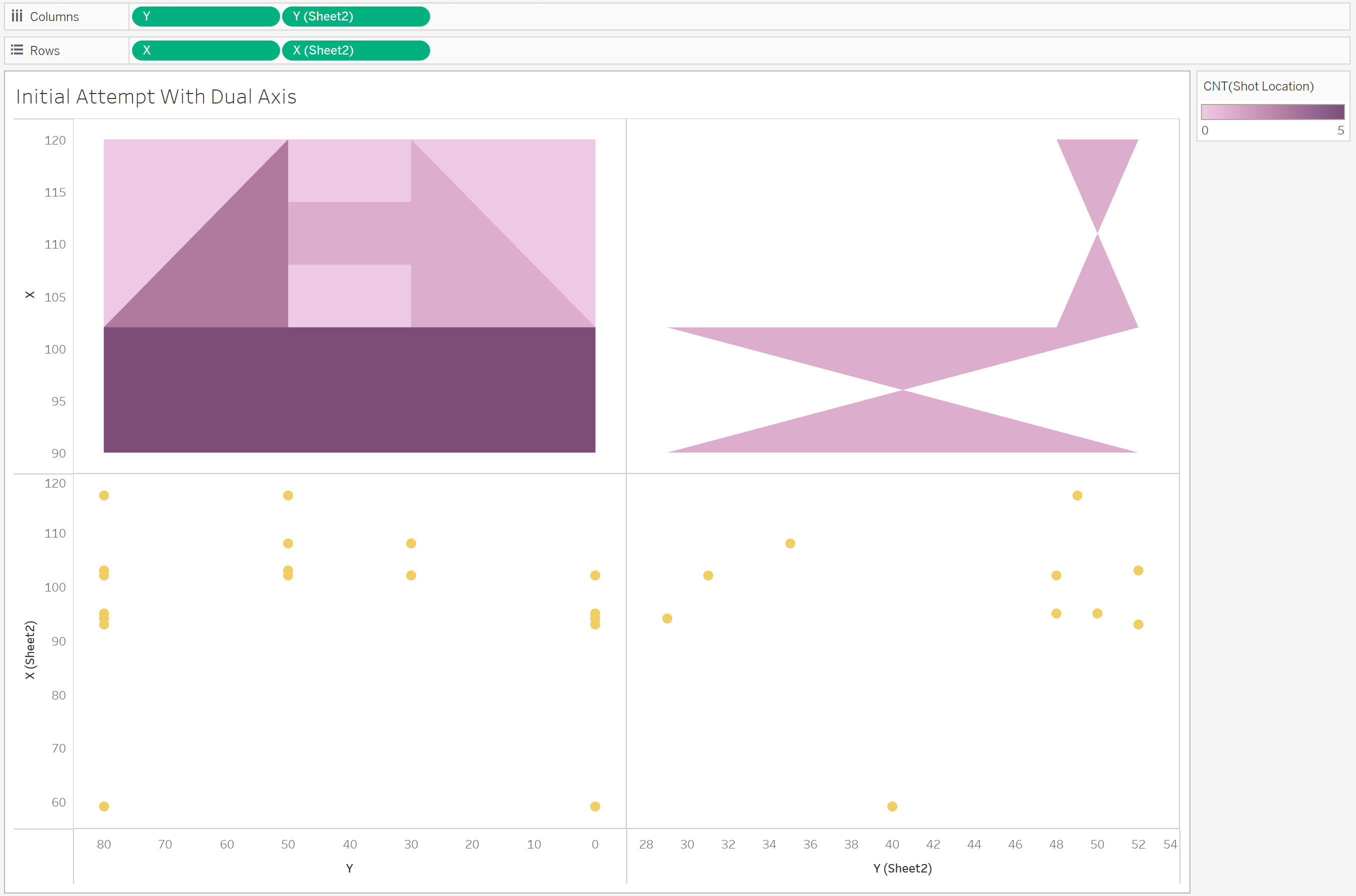Select the yellow dot at Y (Sheet2) 50
This screenshot has width=1356, height=896.
point(1097,613)
